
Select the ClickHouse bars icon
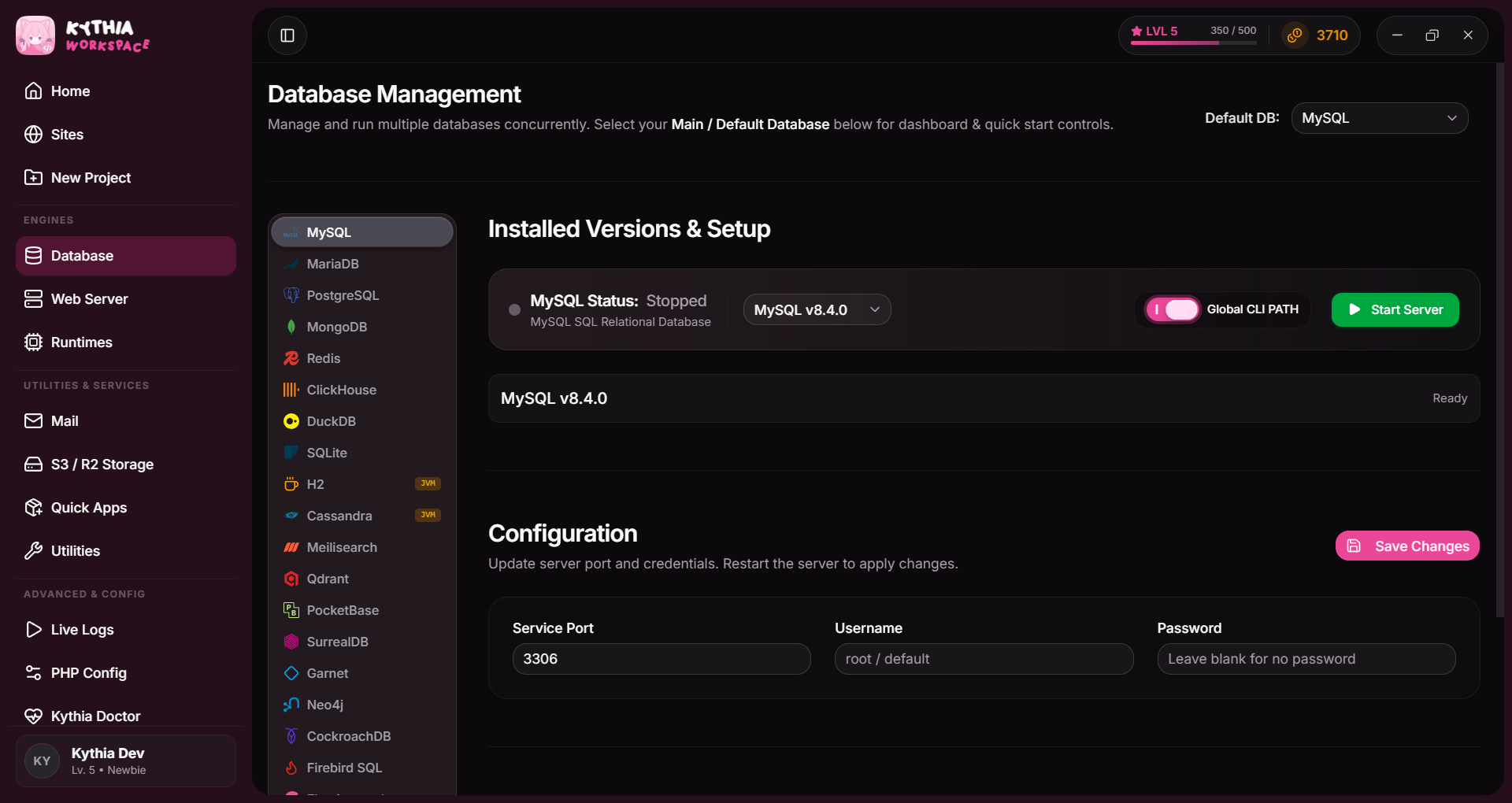pos(291,390)
